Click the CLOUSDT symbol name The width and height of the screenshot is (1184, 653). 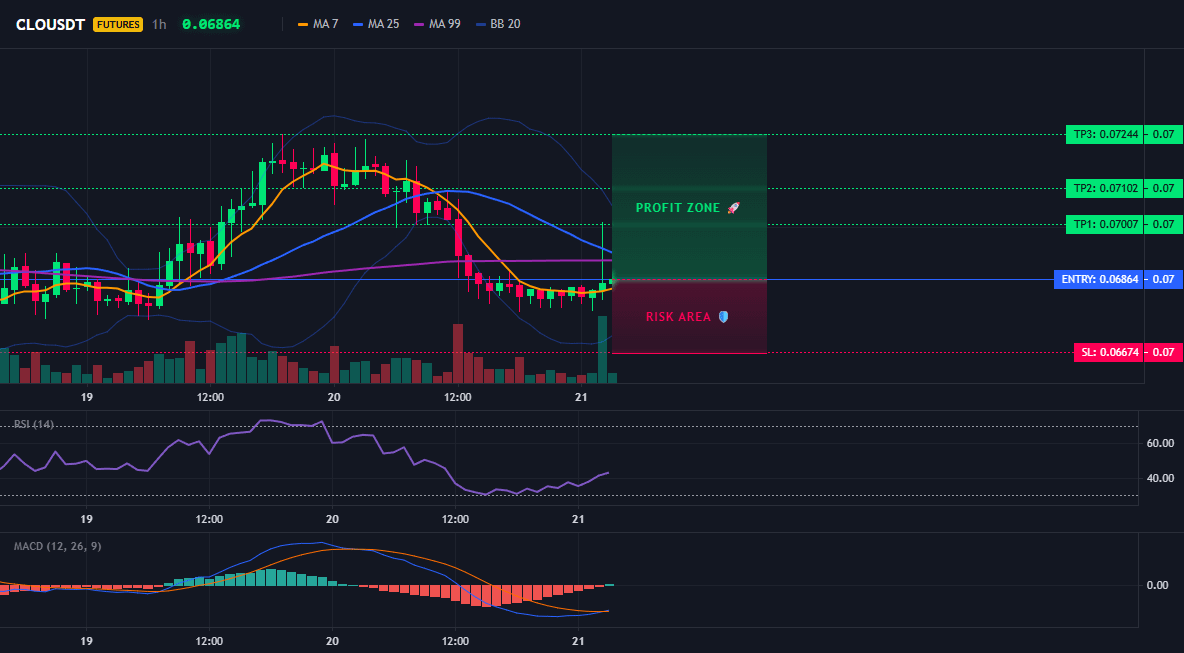tap(50, 24)
